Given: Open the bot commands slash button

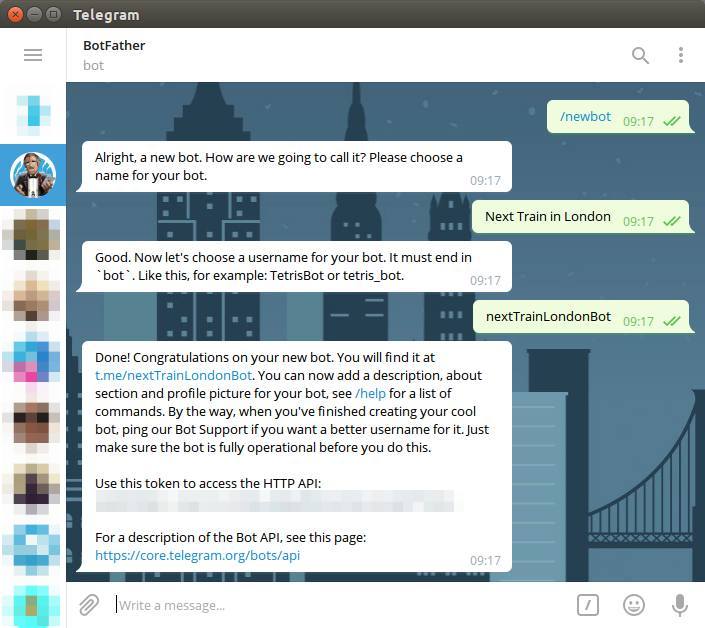Looking at the screenshot, I should tap(588, 605).
